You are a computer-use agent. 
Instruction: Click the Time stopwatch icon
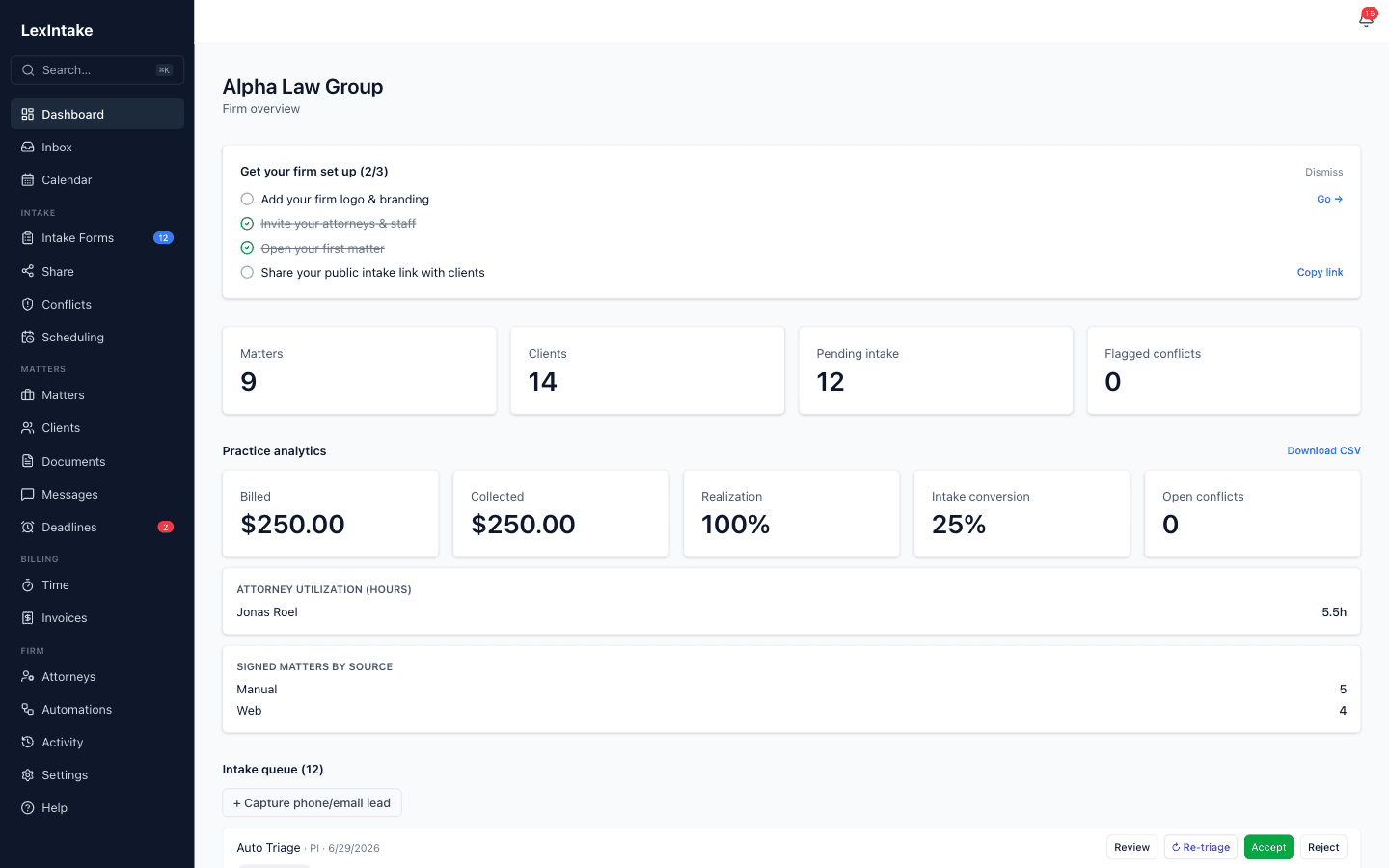pos(28,584)
